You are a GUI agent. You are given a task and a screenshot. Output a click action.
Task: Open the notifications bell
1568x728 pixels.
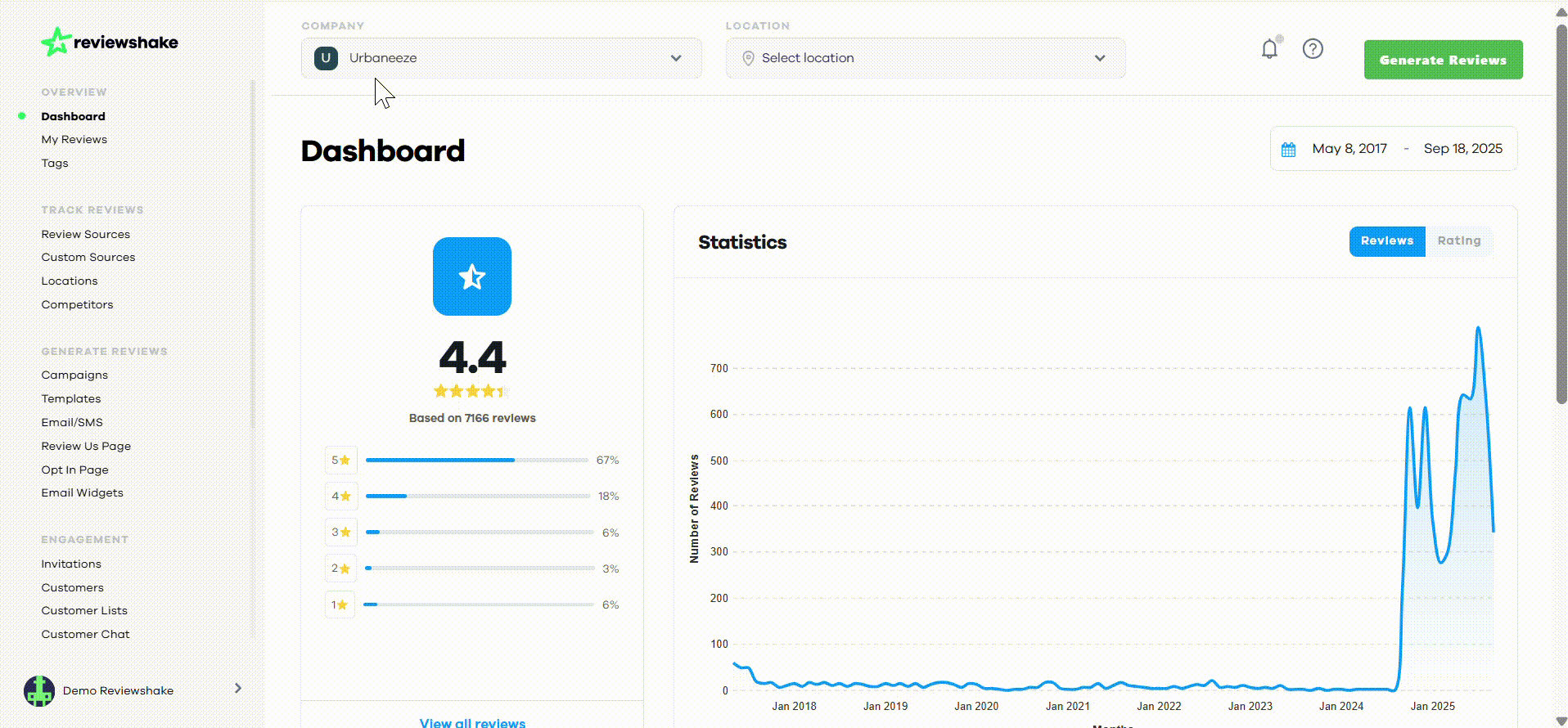pos(1269,49)
